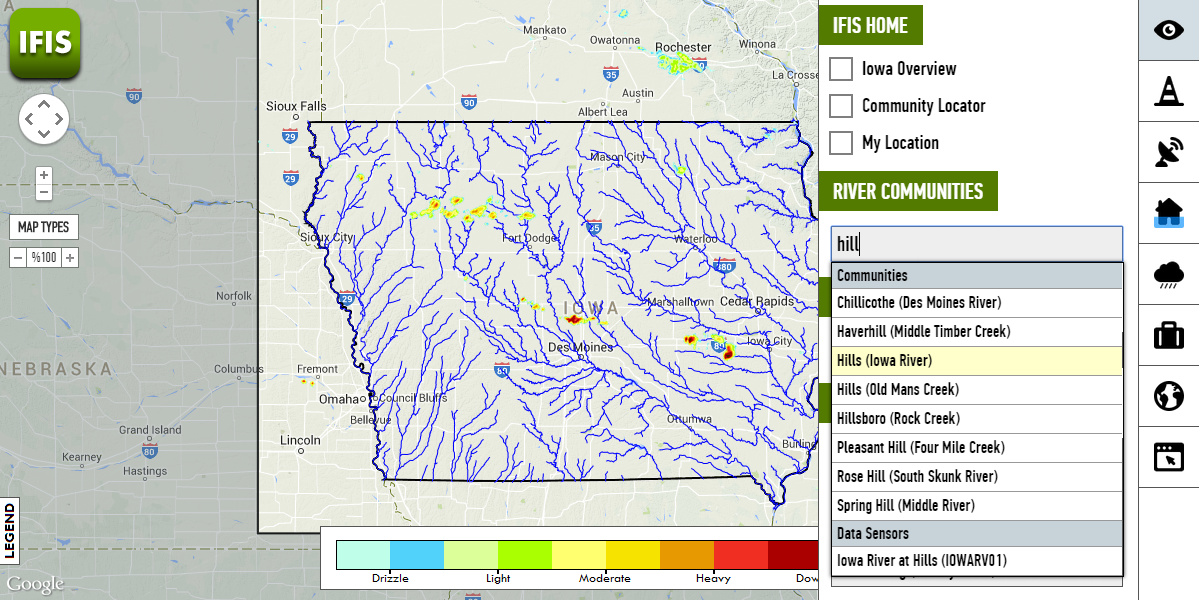The width and height of the screenshot is (1200, 600).
Task: Open the satellite dish sensors icon
Action: click(x=1168, y=152)
